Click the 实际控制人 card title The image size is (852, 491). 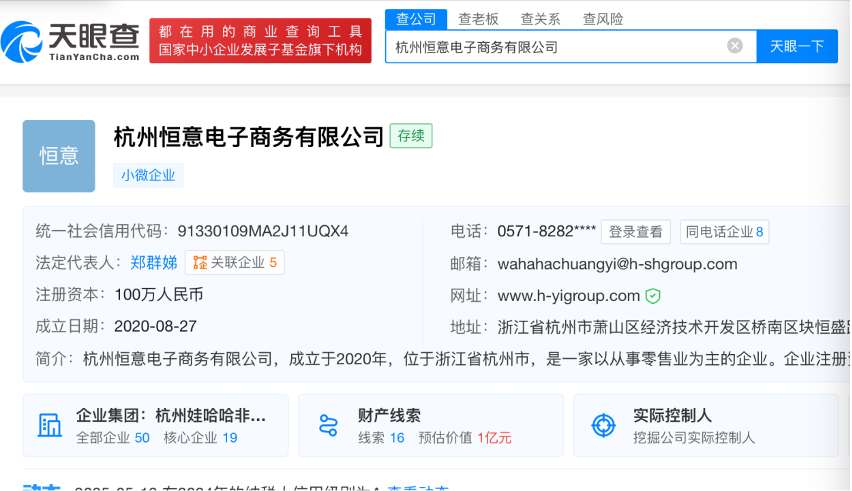[x=672, y=416]
